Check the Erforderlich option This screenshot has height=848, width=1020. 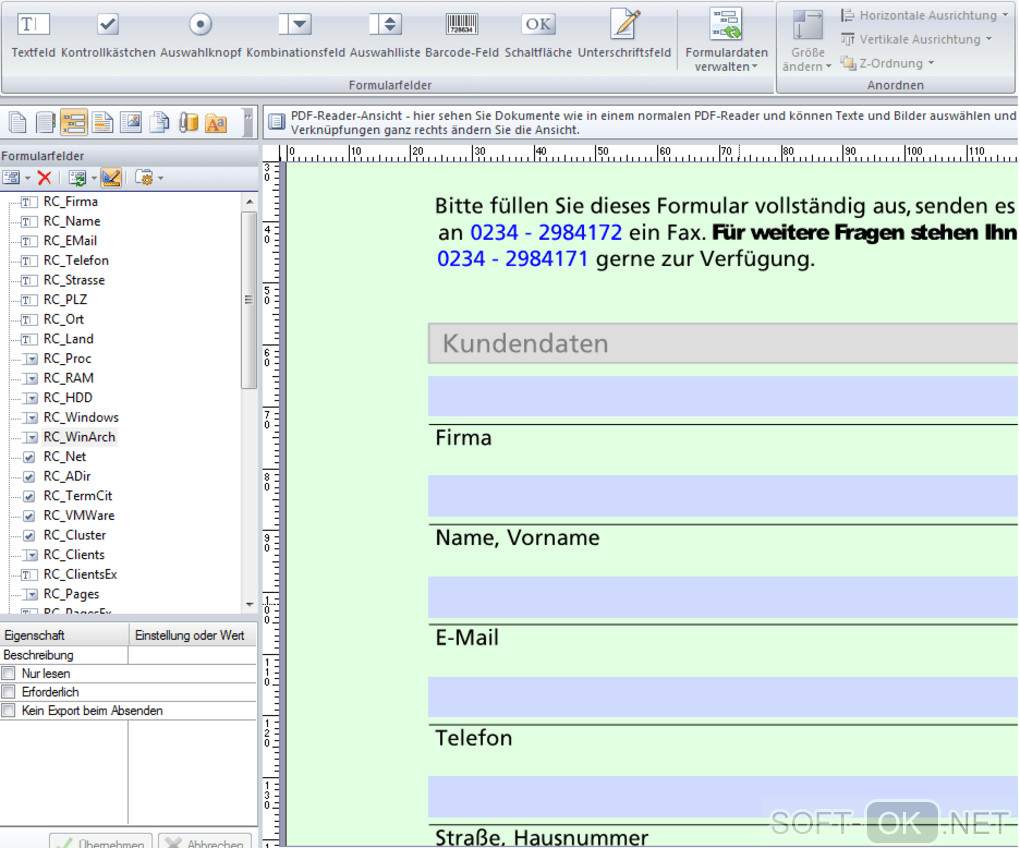[x=9, y=692]
